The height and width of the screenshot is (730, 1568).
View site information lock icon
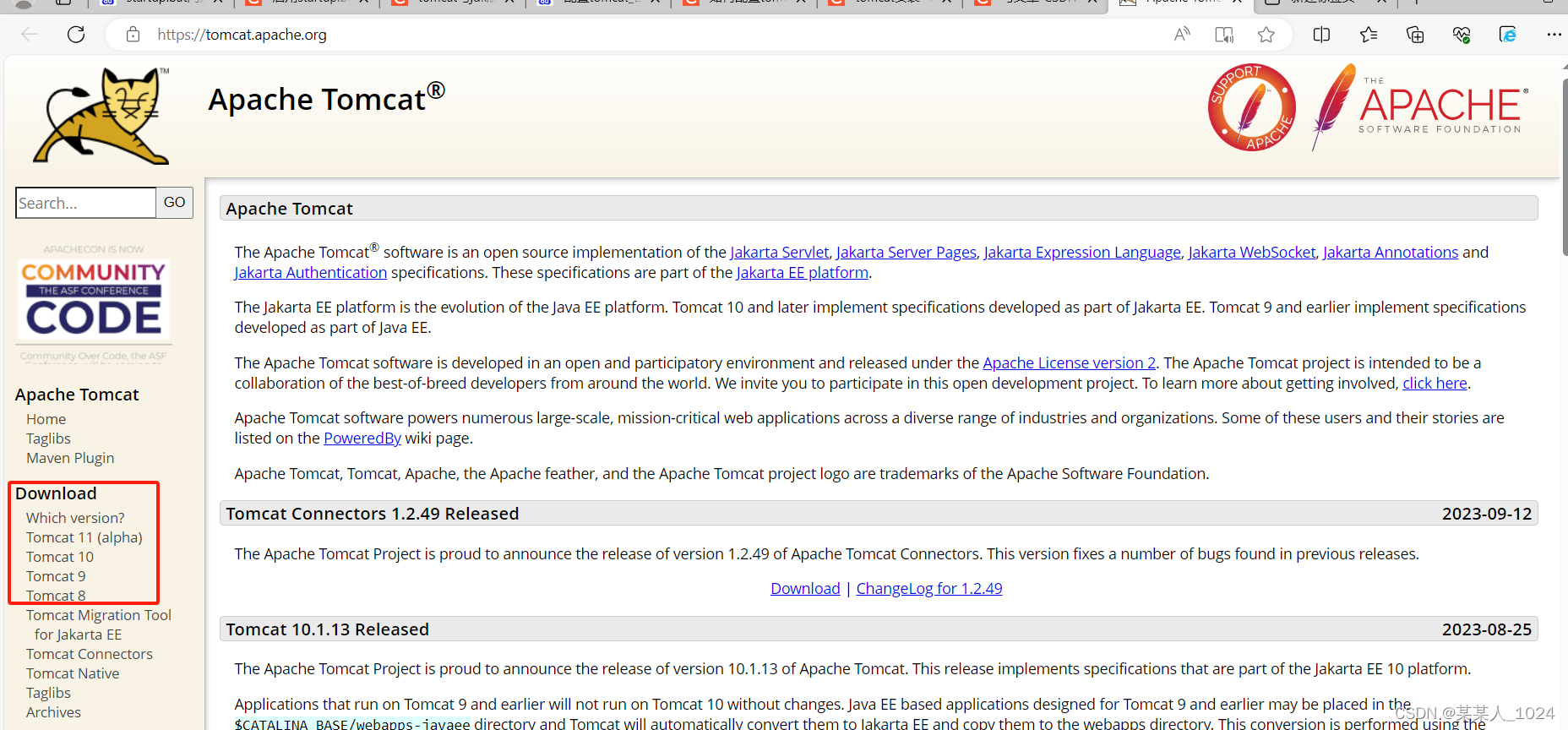pos(133,35)
